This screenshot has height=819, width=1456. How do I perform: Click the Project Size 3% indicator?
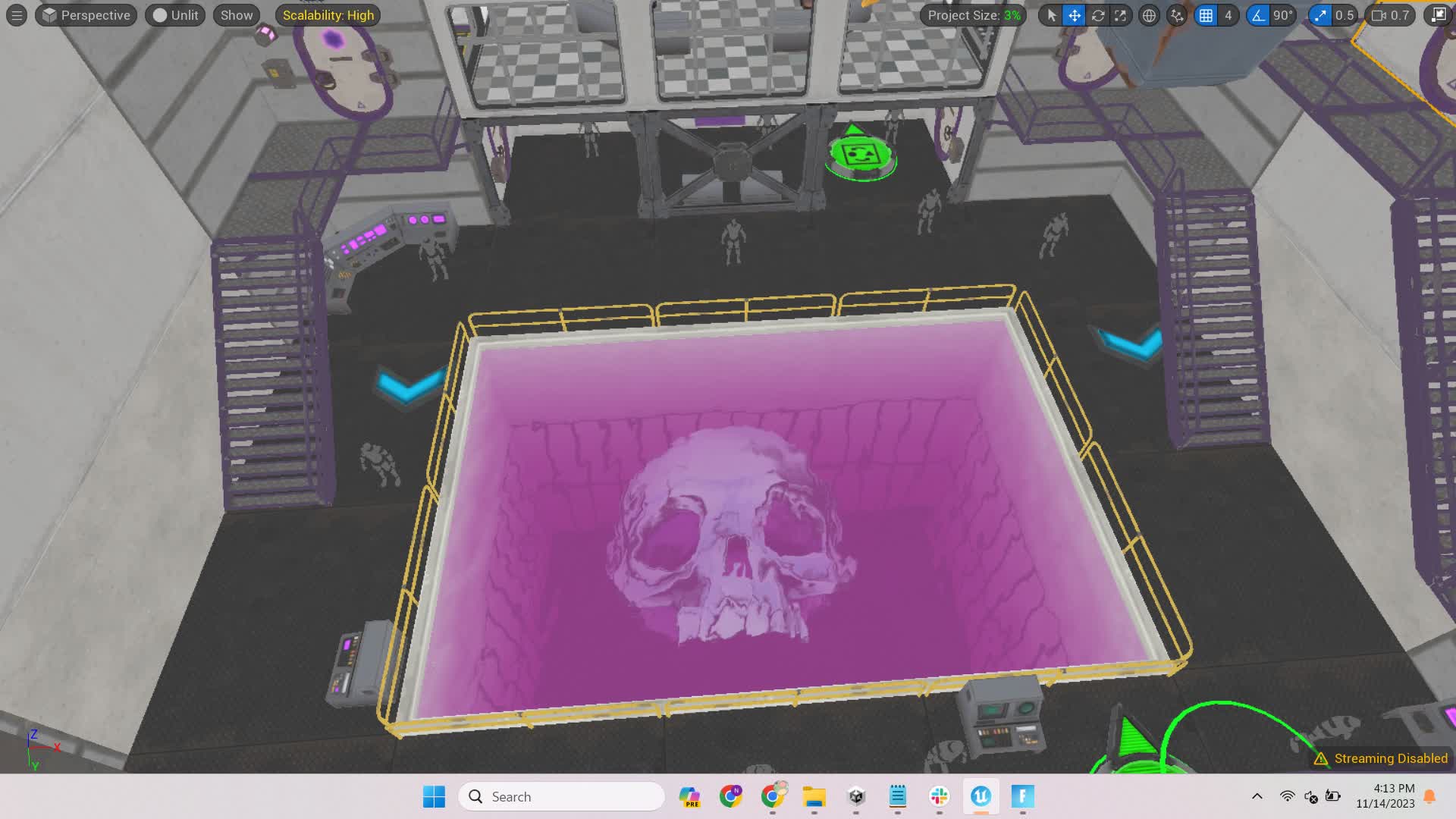coord(974,15)
